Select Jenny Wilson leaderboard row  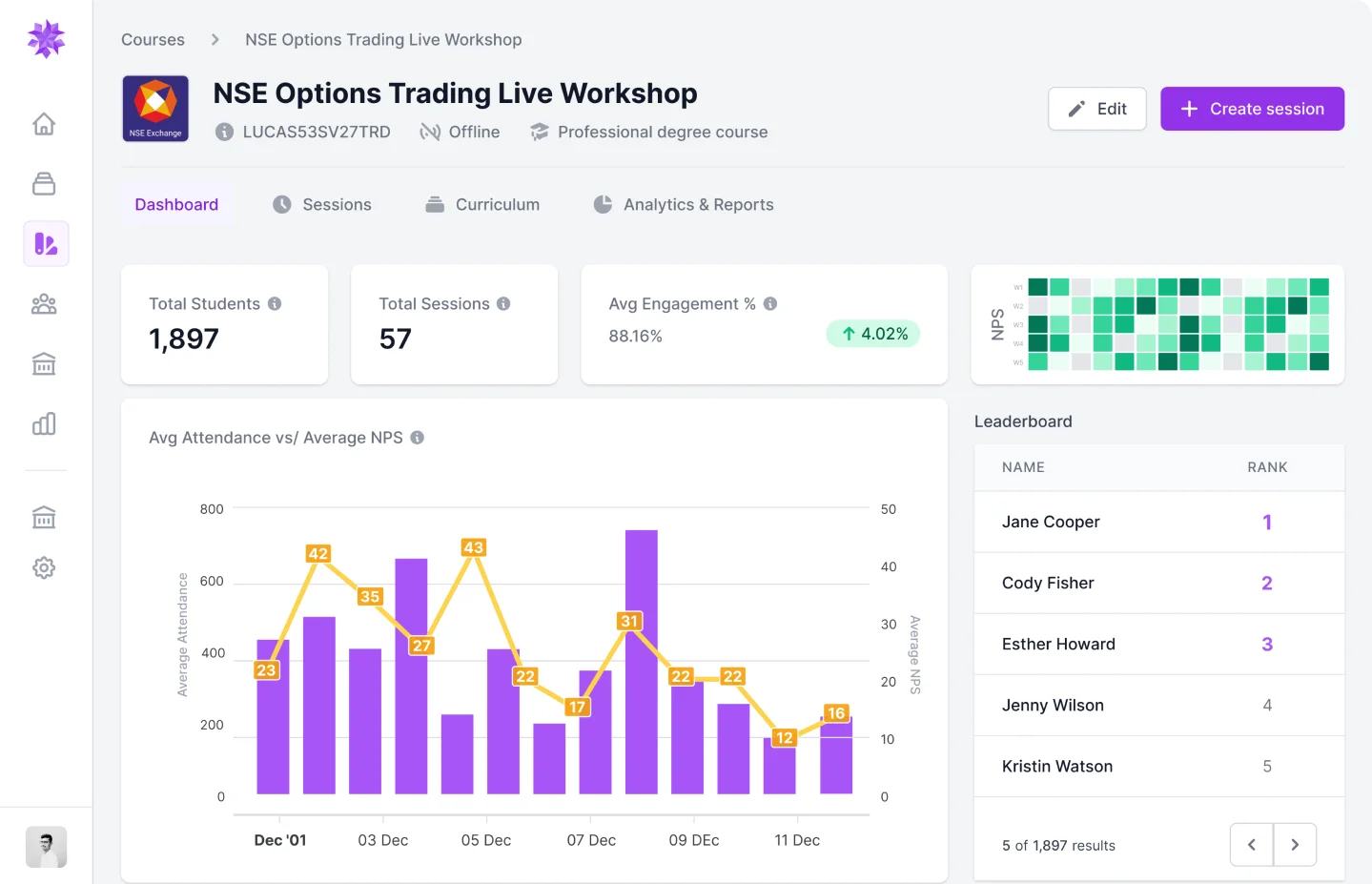(x=1159, y=705)
